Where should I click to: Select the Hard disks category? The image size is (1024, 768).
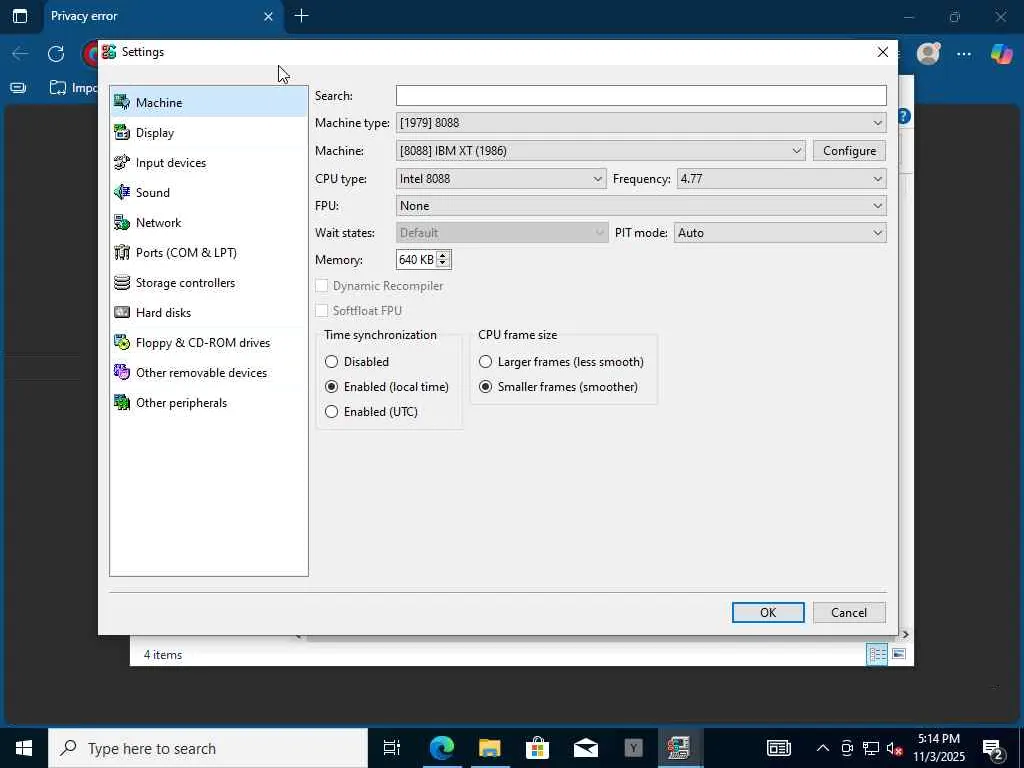coord(209,313)
